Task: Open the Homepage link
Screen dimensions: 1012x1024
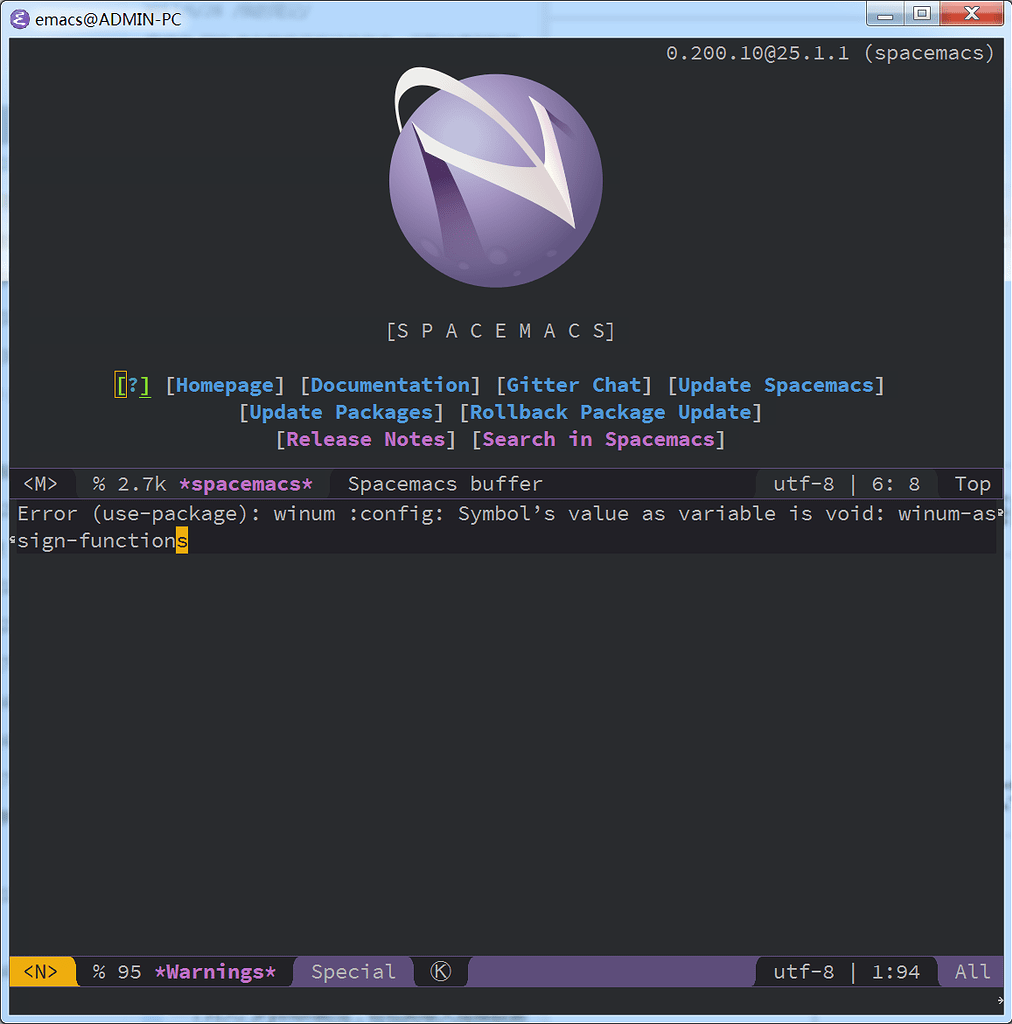Action: 224,385
